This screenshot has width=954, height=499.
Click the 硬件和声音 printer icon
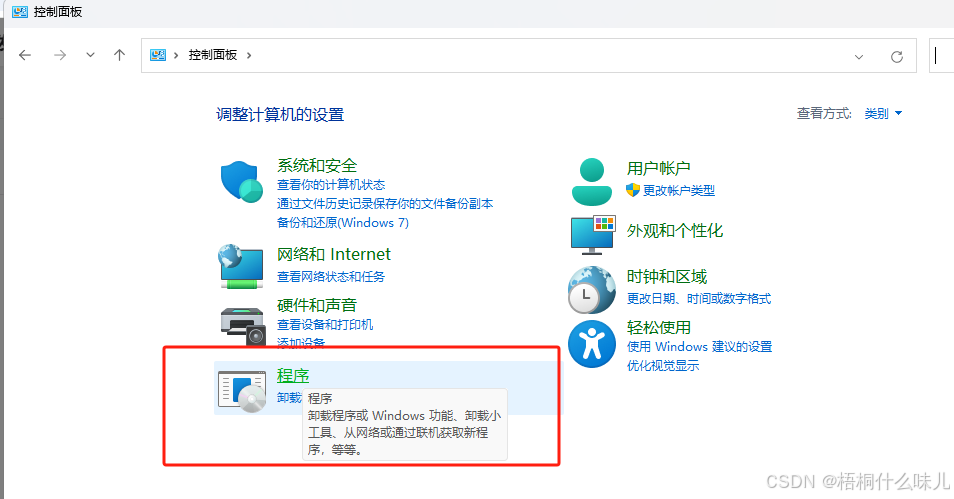pos(243,327)
